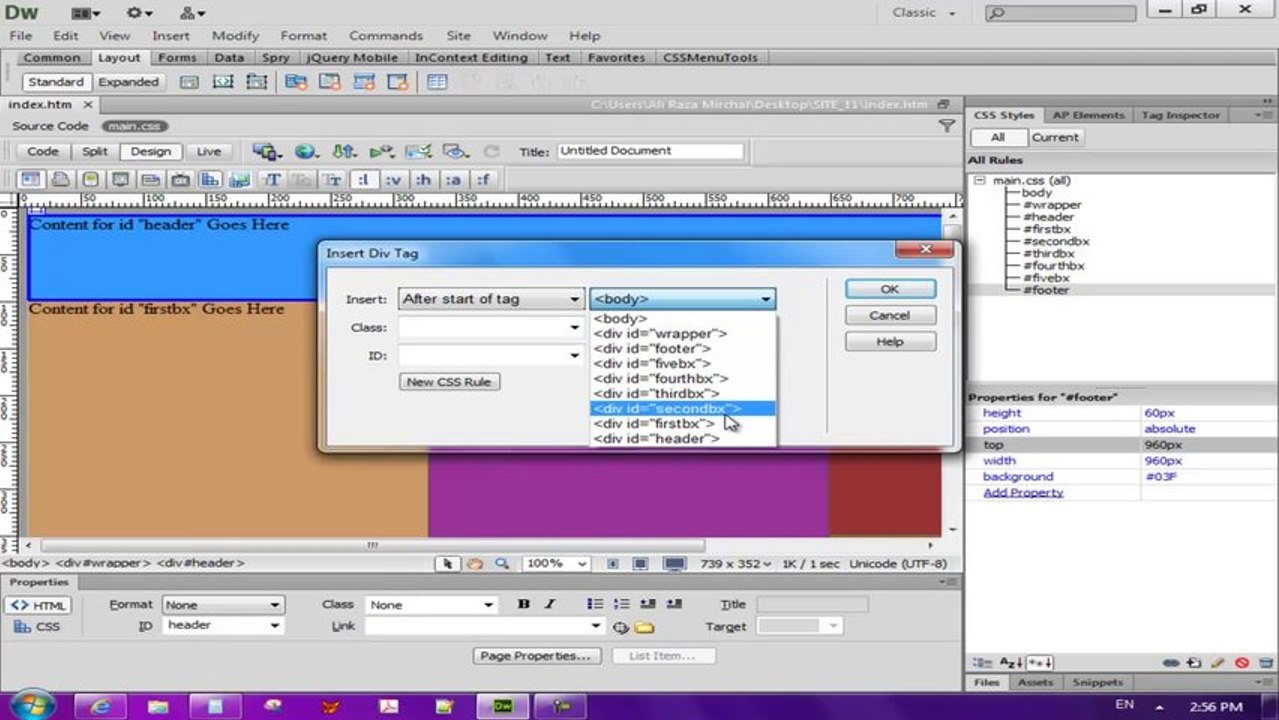Open Multiscreen preview icon in document toolbar
This screenshot has height=720, width=1279.
click(x=266, y=152)
